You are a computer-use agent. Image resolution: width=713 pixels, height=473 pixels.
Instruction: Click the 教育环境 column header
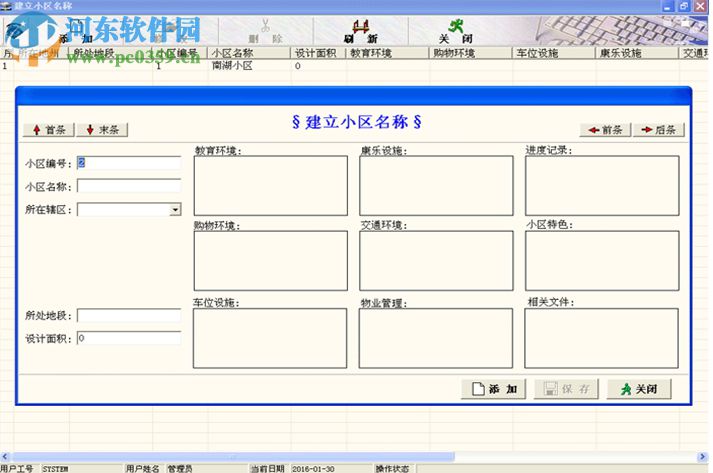tap(387, 53)
